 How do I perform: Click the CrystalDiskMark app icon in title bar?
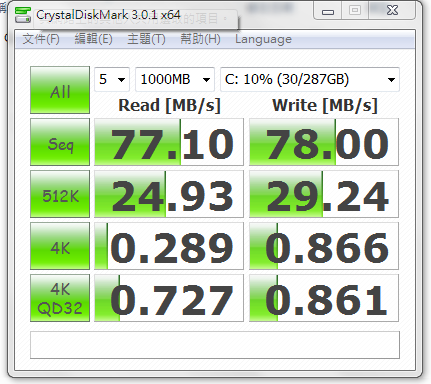(x=23, y=15)
